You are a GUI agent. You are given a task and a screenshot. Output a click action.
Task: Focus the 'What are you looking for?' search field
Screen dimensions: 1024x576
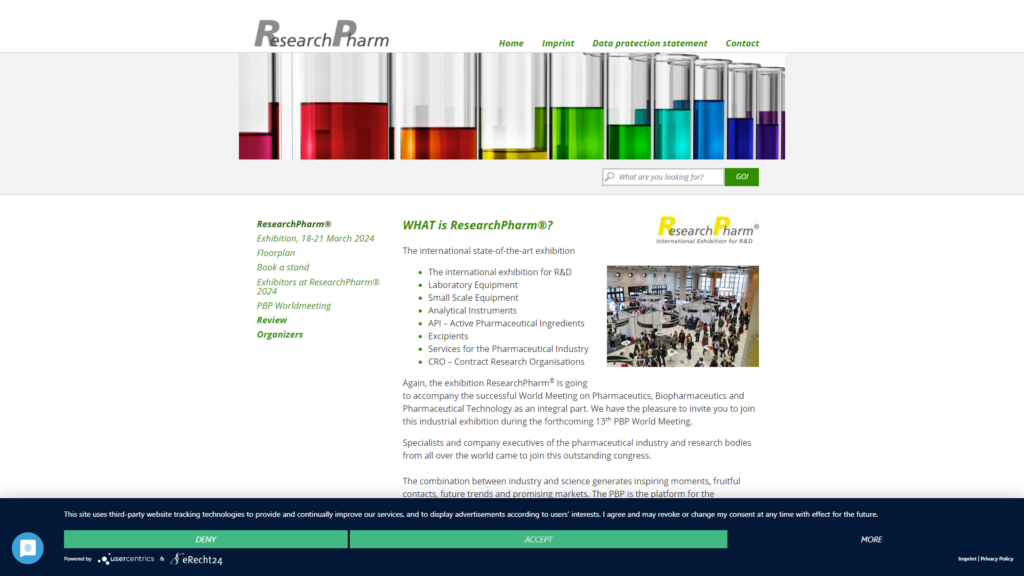tap(663, 177)
